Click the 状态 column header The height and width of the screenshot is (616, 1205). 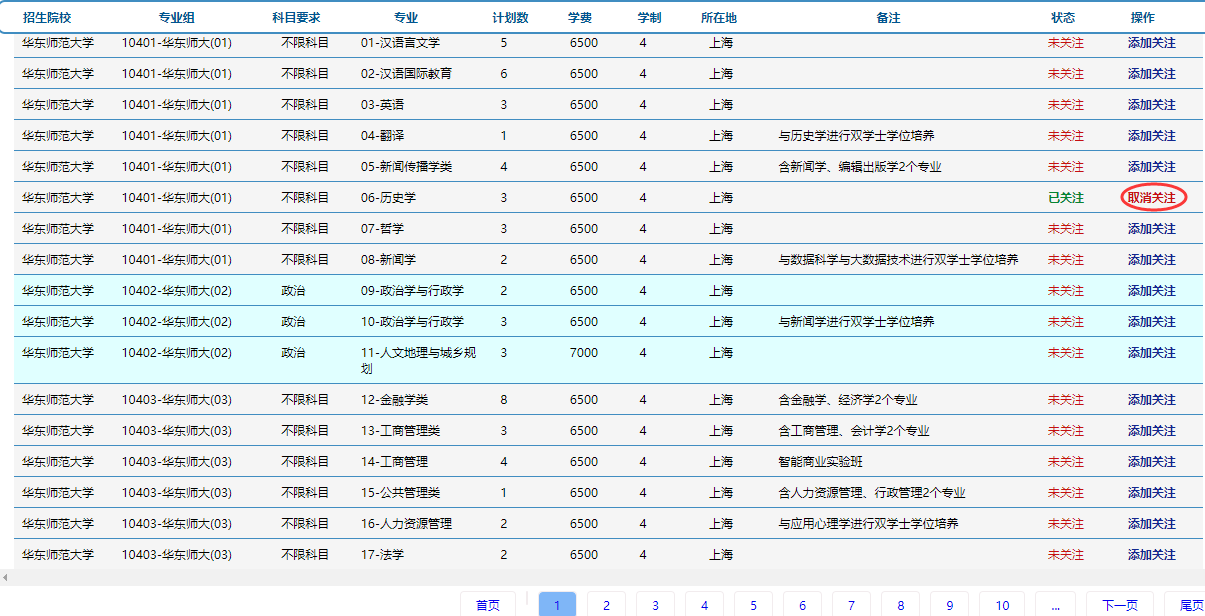(x=1063, y=18)
